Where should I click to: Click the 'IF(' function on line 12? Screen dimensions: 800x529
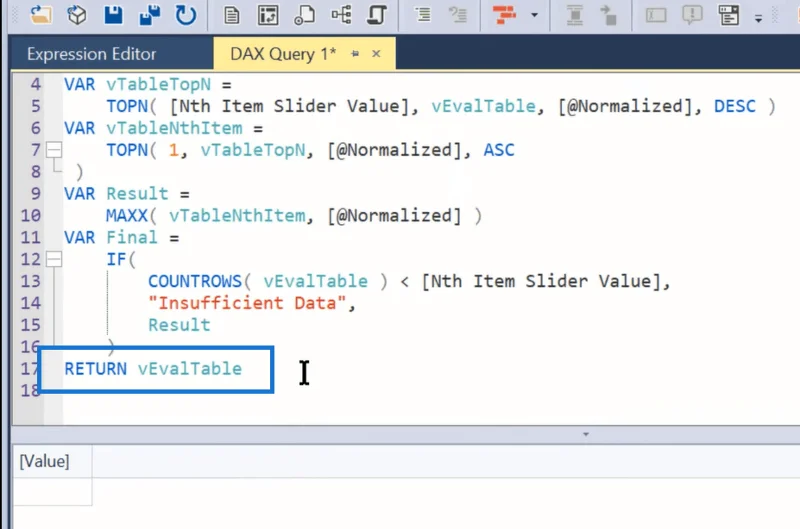[121, 259]
